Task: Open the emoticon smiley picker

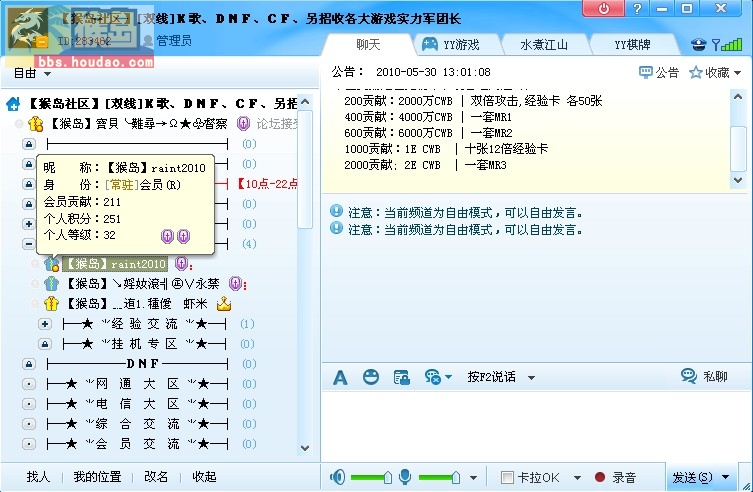Action: (x=370, y=377)
